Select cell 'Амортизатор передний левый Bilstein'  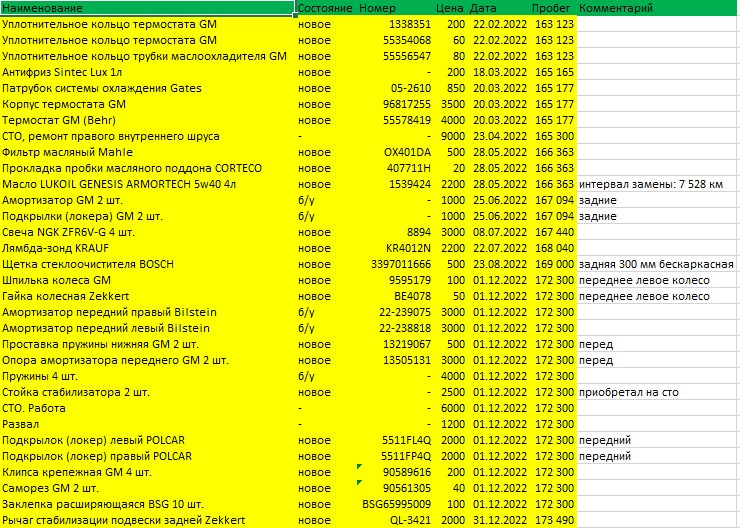pyautogui.click(x=148, y=328)
